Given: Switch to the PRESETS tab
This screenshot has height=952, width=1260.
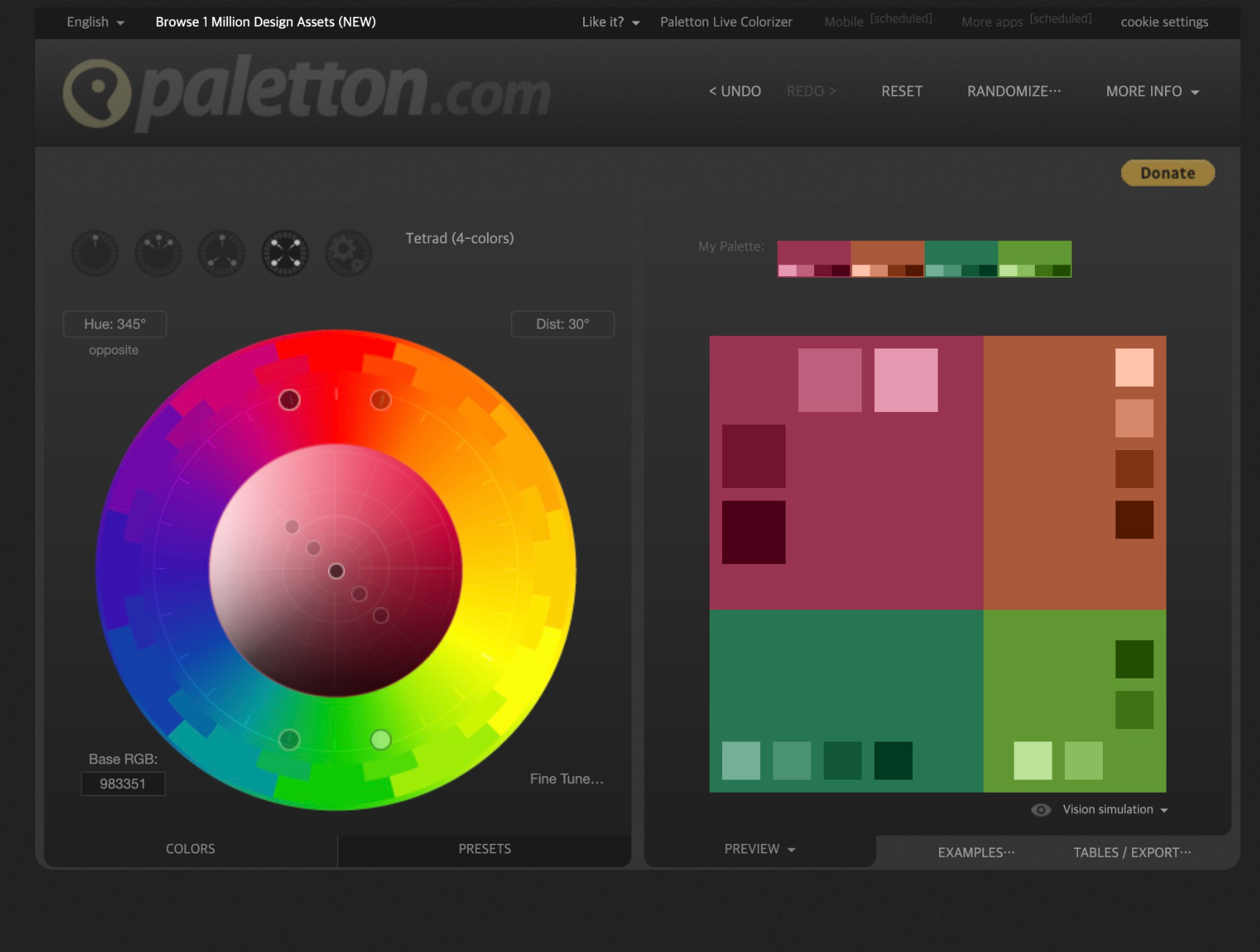Looking at the screenshot, I should (x=485, y=849).
